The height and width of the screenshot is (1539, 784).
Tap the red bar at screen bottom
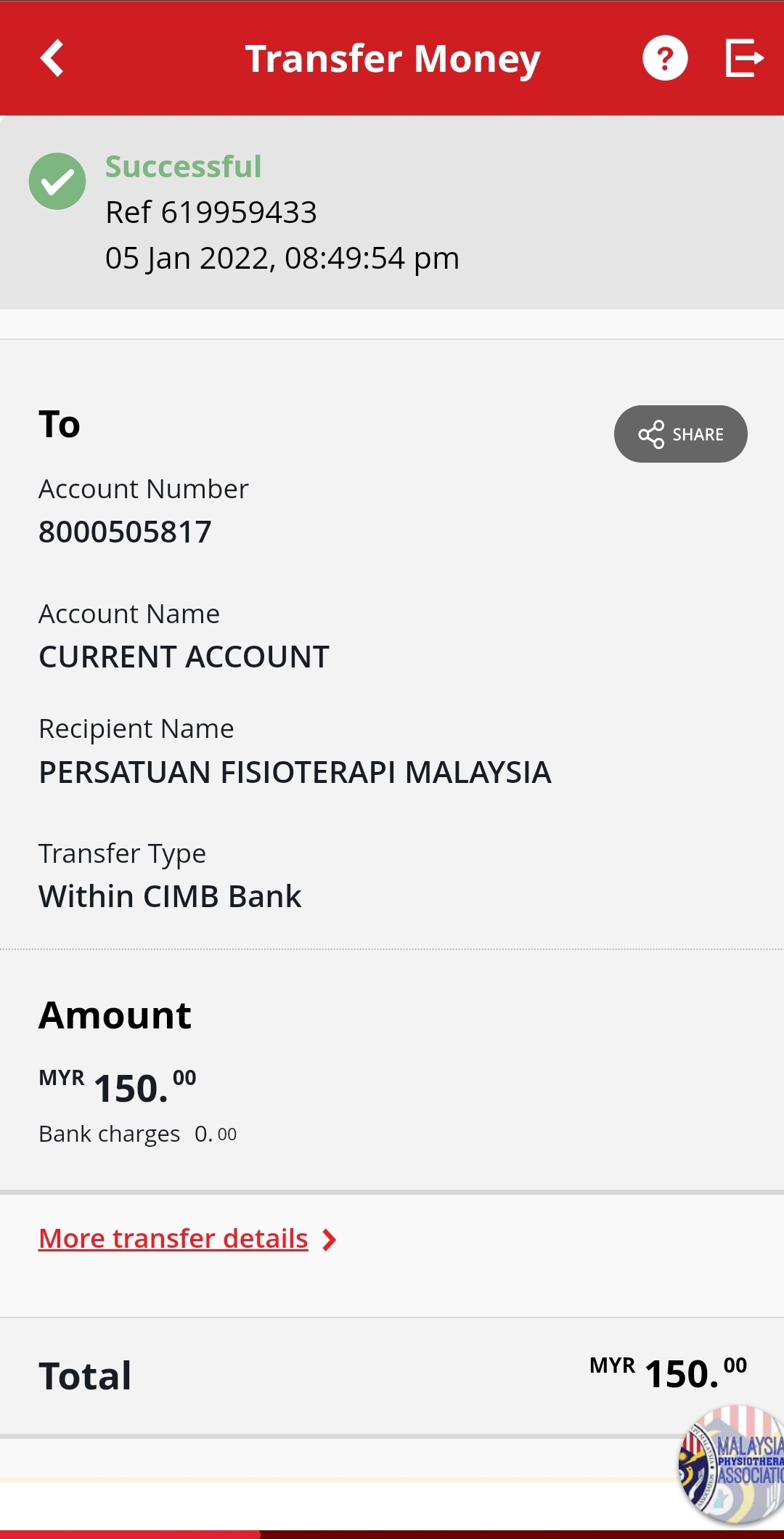coord(131,1534)
